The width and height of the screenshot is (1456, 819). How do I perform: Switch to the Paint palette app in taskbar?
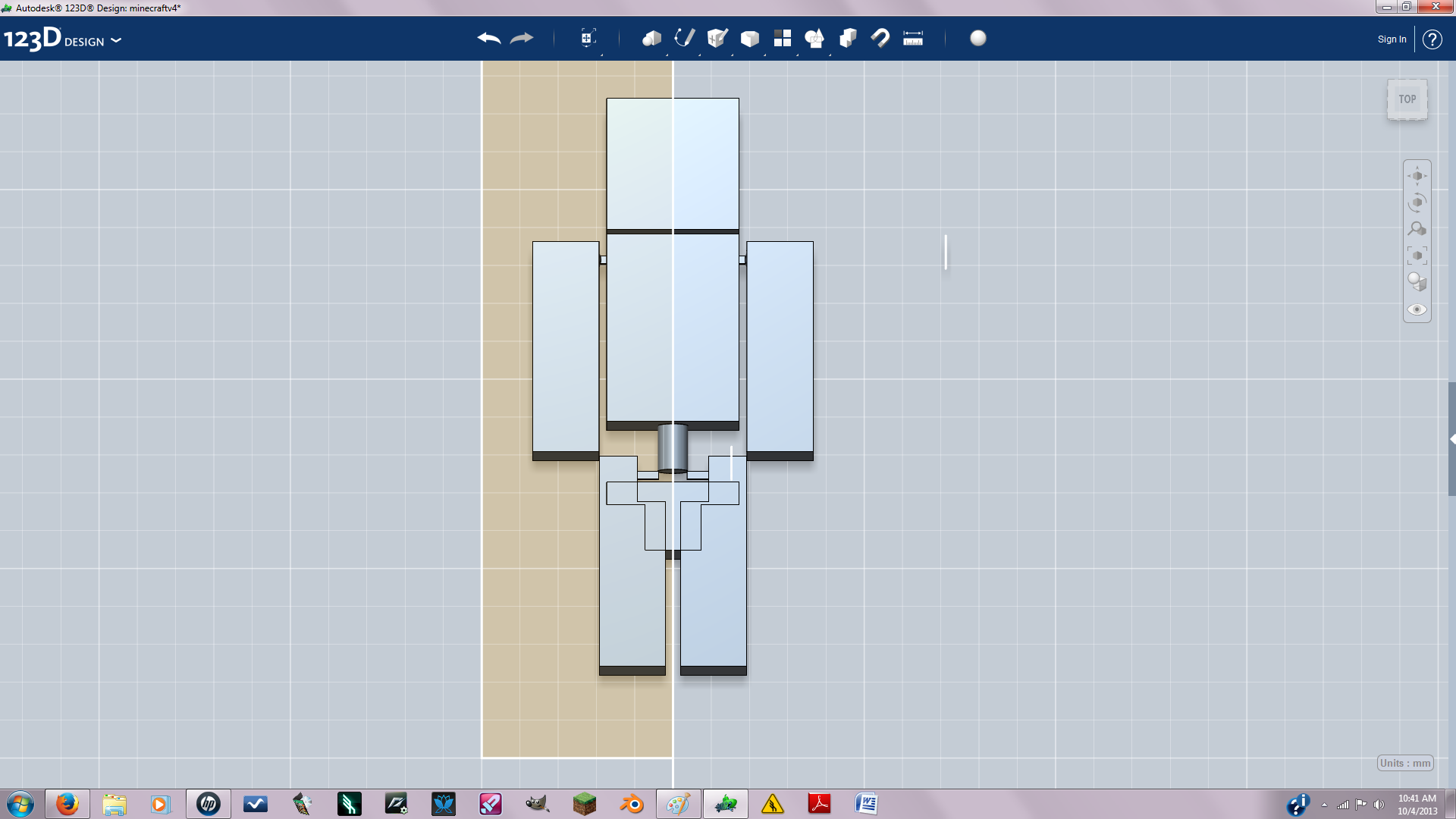point(679,804)
